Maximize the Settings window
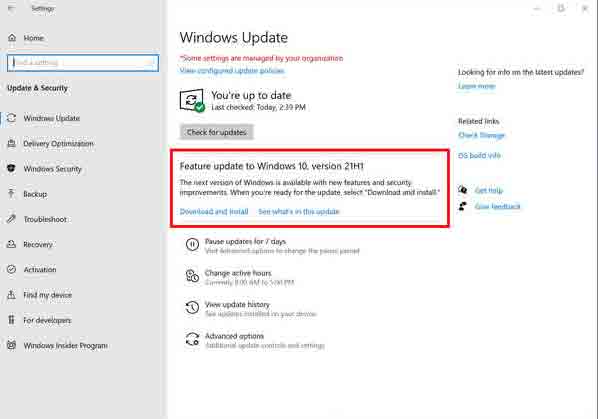 pos(561,8)
